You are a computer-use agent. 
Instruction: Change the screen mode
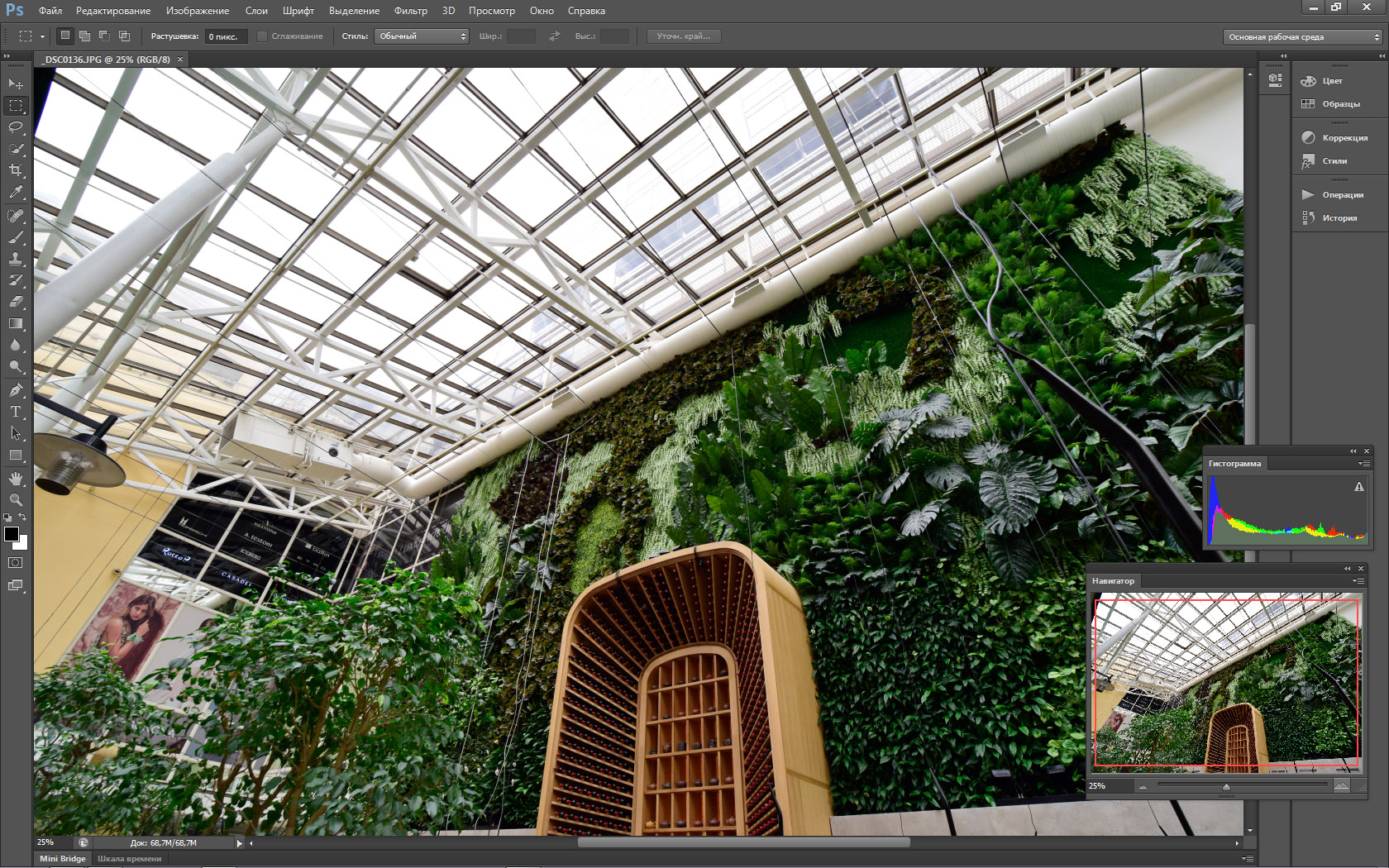16,585
